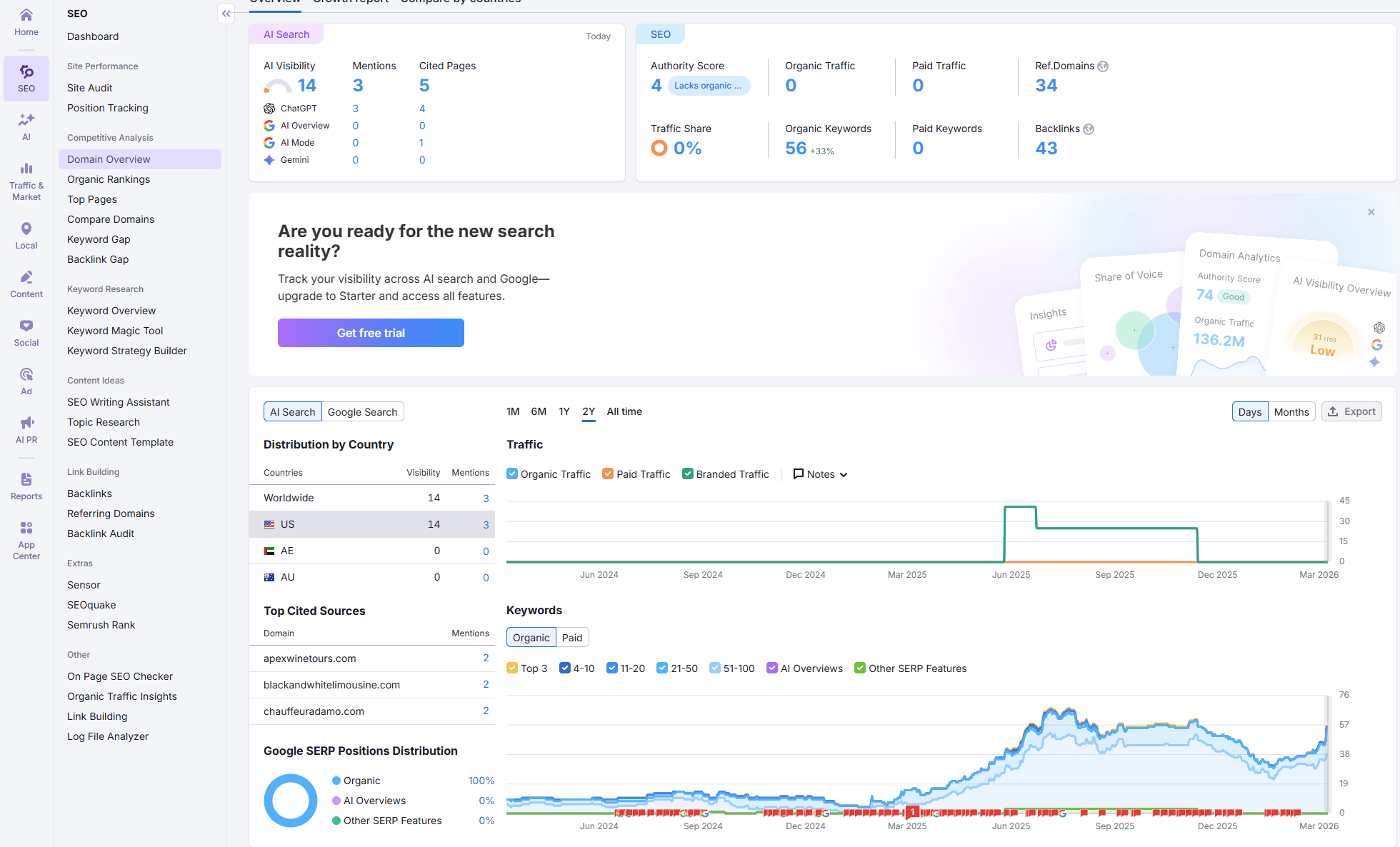1400x847 pixels.
Task: Disable the Paid Traffic checkbox
Action: [x=608, y=473]
